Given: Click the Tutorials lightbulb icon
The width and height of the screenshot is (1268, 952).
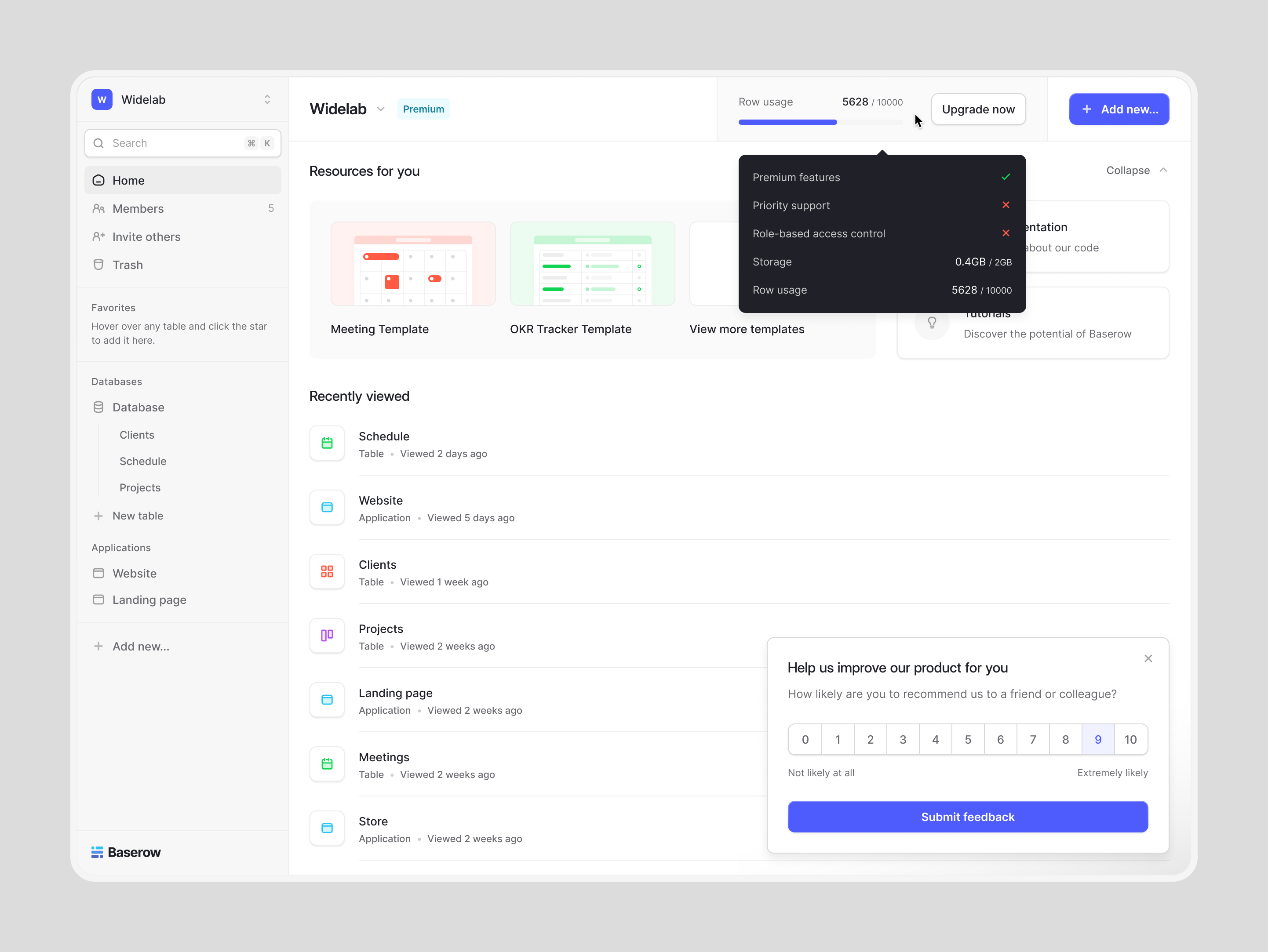Looking at the screenshot, I should (932, 323).
